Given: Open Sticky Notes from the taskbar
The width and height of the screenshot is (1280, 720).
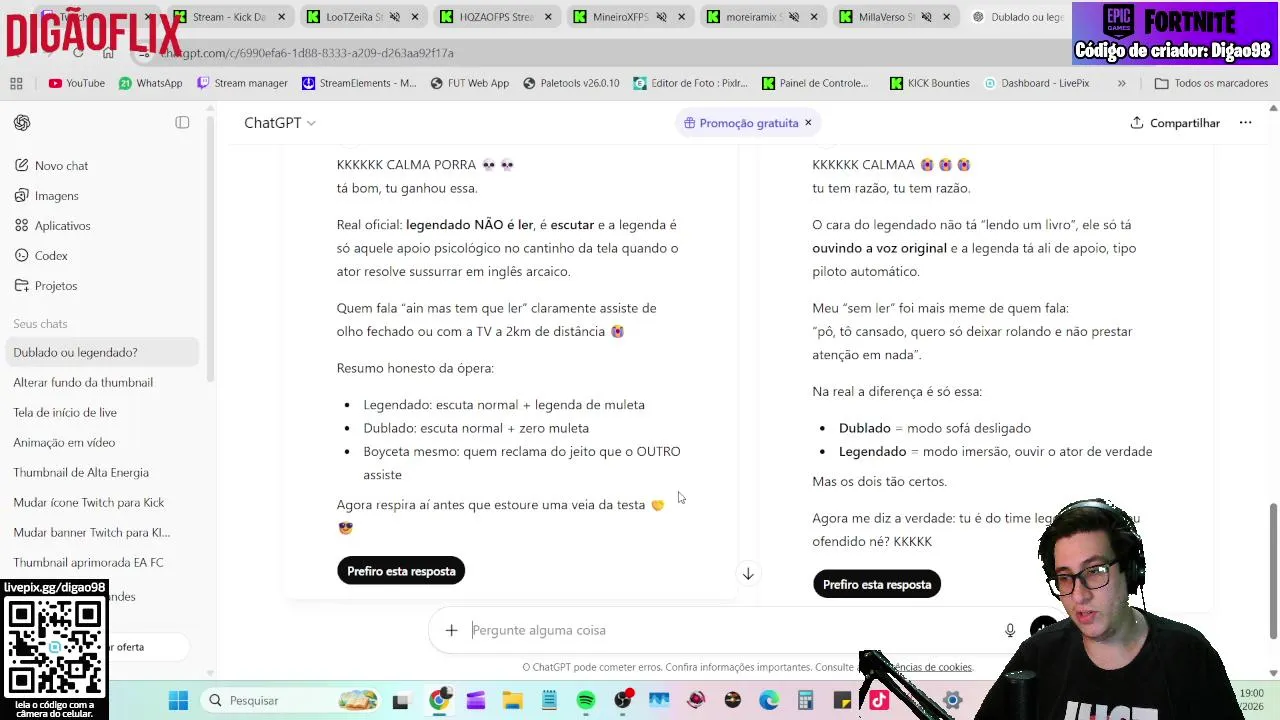Looking at the screenshot, I should pyautogui.click(x=841, y=700).
